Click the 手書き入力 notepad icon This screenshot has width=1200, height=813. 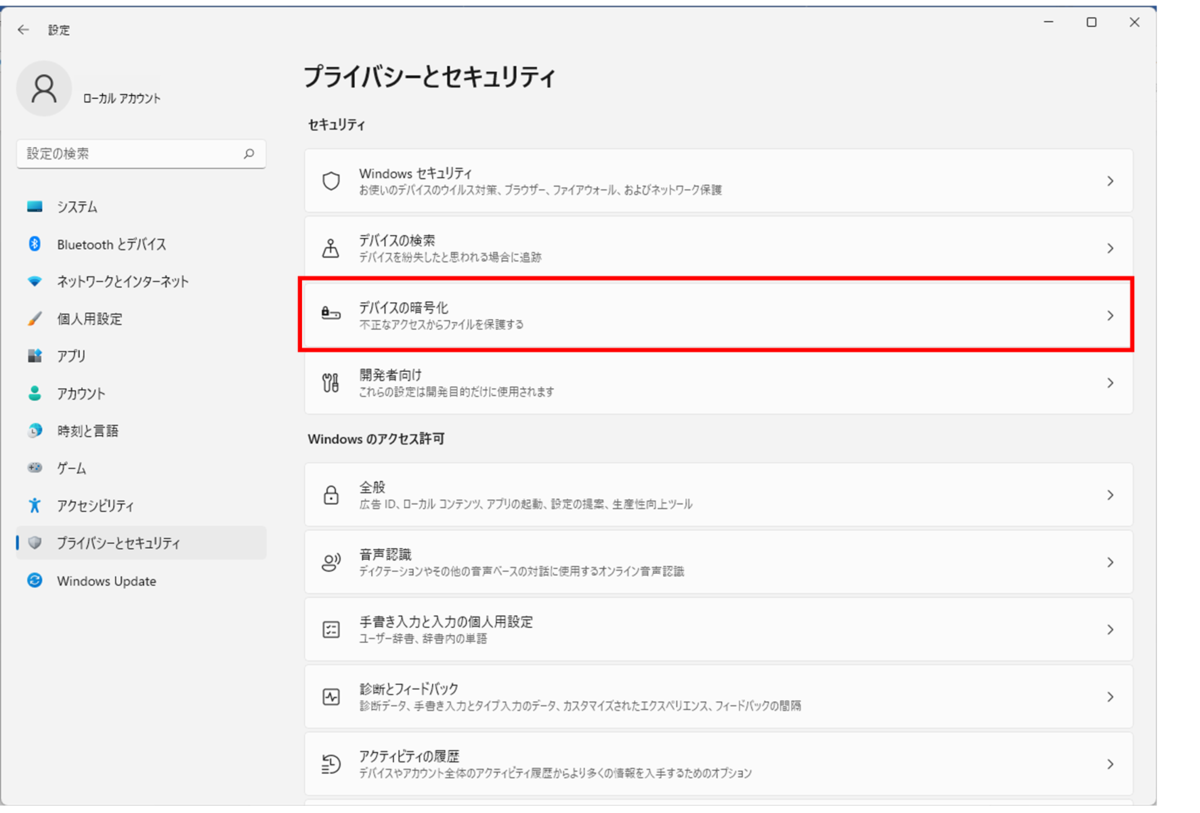[x=331, y=629]
